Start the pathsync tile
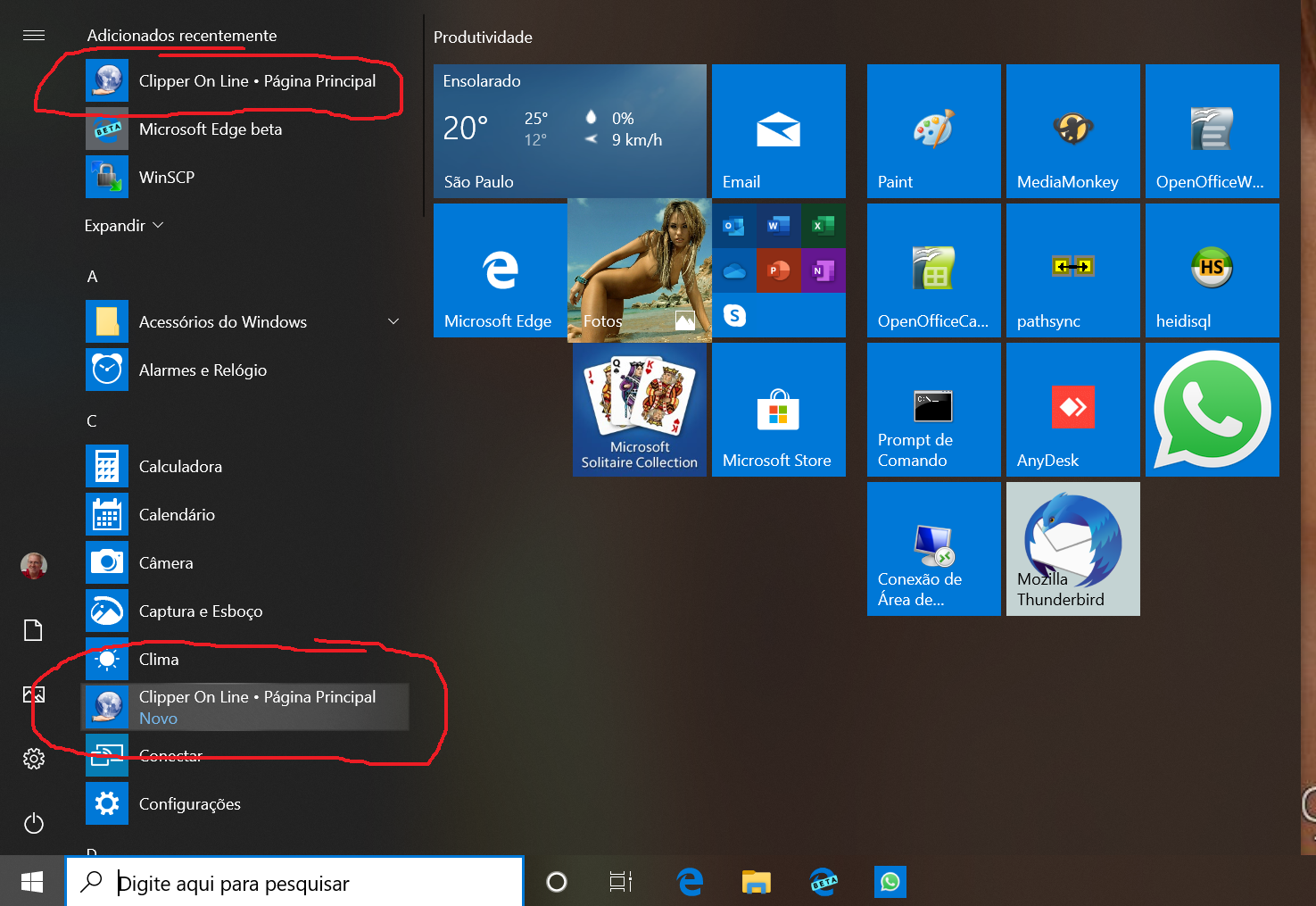 point(1072,270)
